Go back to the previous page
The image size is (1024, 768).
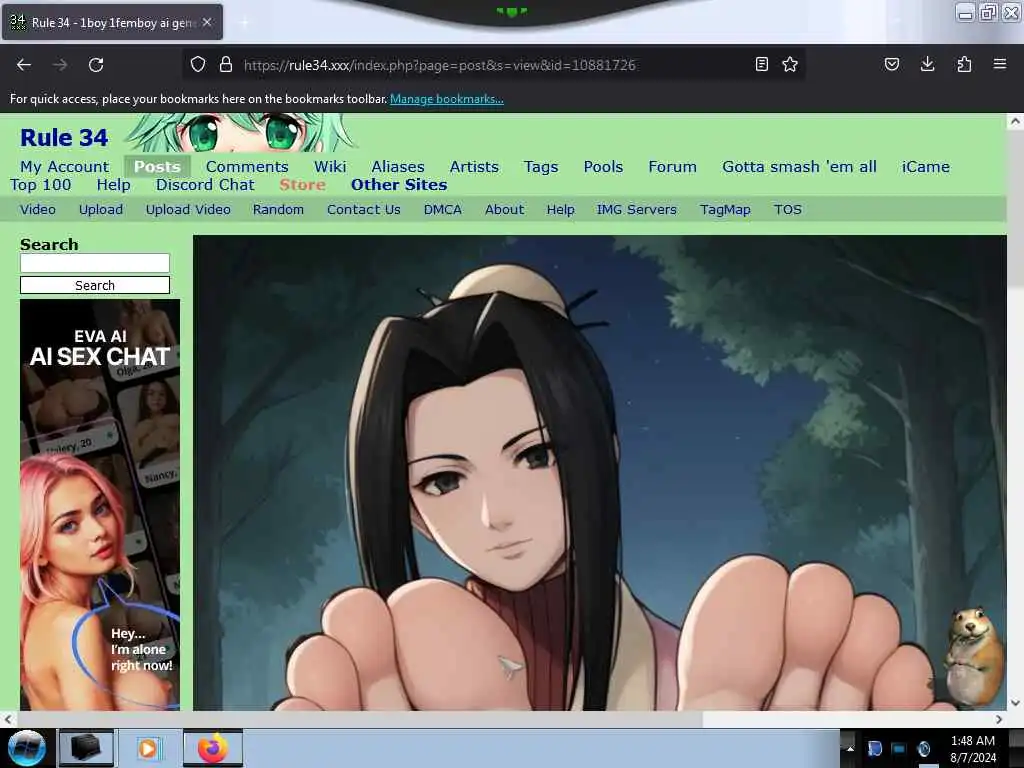coord(24,65)
